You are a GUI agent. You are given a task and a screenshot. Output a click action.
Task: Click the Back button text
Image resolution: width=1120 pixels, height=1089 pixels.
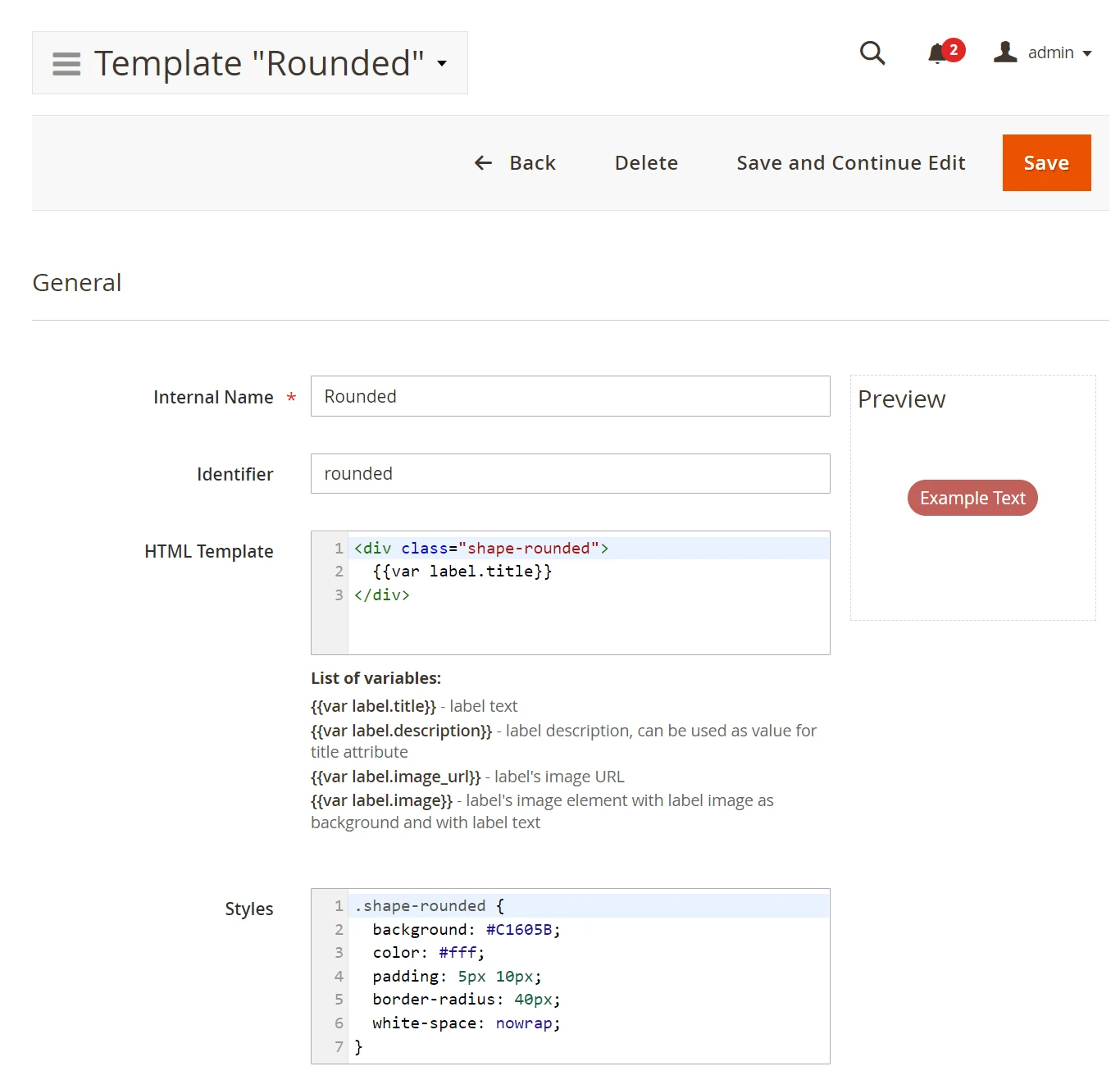point(532,163)
